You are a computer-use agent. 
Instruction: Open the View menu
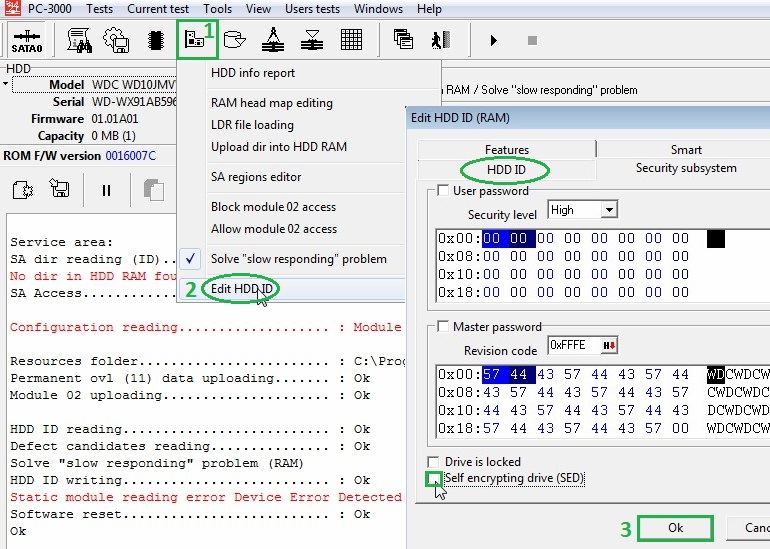[258, 9]
